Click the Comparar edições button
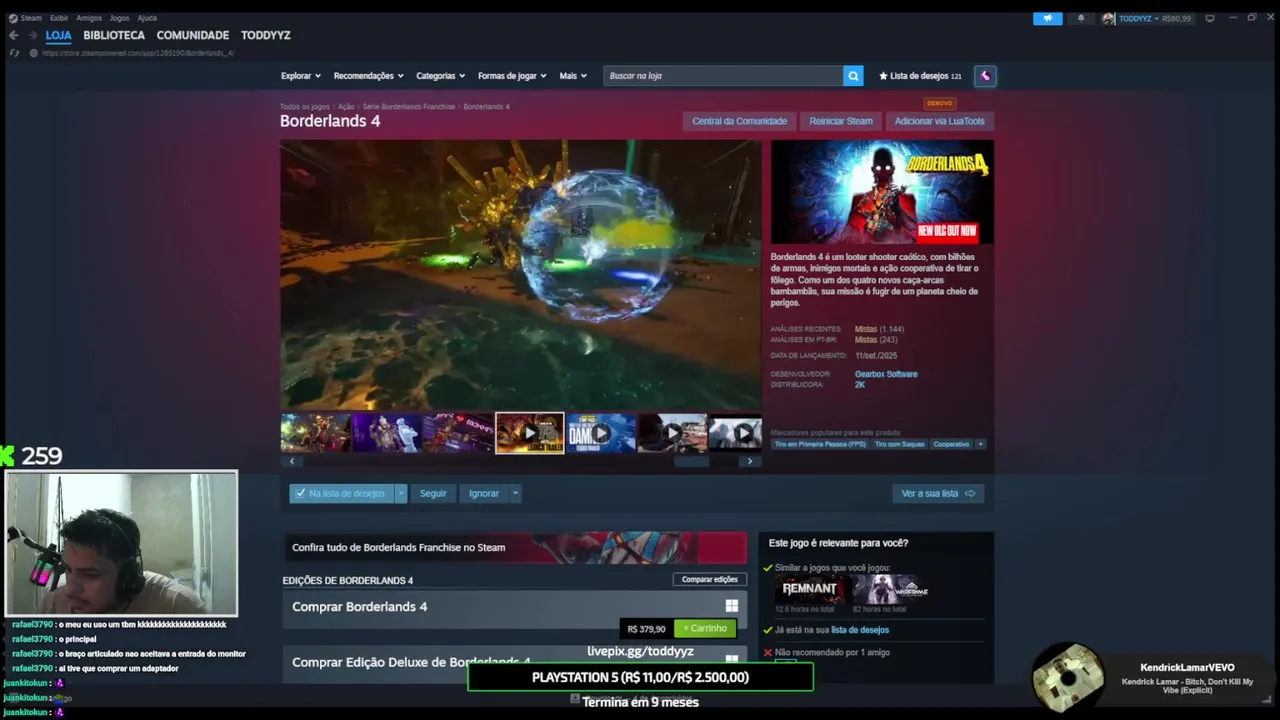The width and height of the screenshot is (1280, 720). click(710, 580)
